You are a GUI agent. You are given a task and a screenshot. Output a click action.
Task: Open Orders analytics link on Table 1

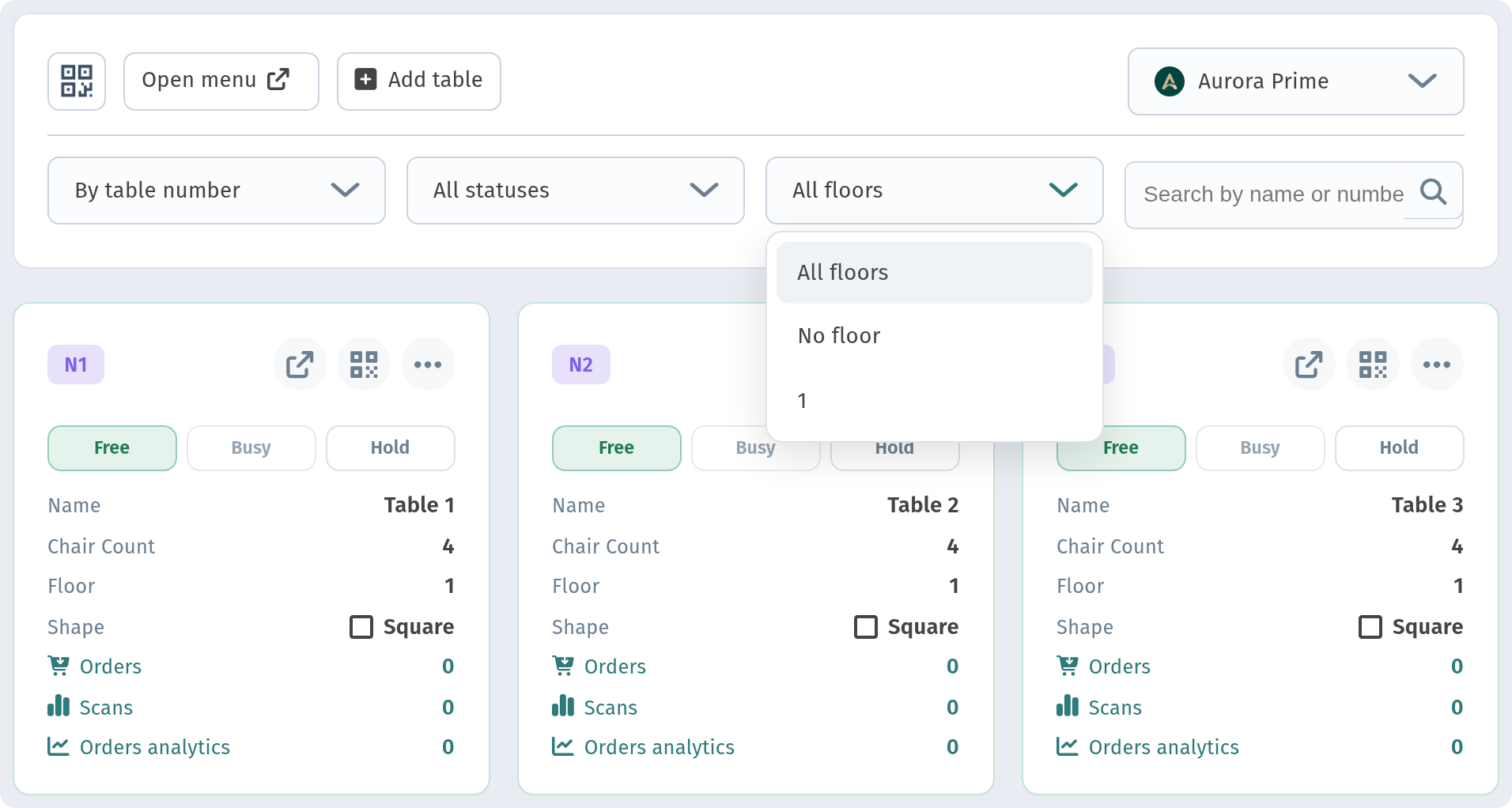(x=155, y=747)
